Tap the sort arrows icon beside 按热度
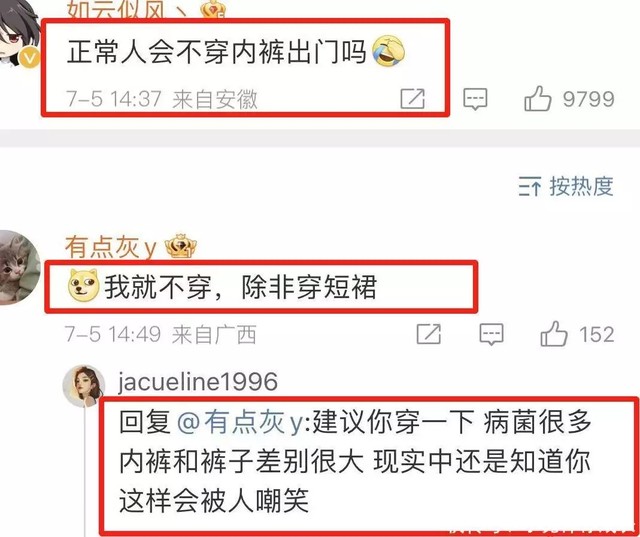Image resolution: width=640 pixels, height=537 pixels. click(530, 186)
